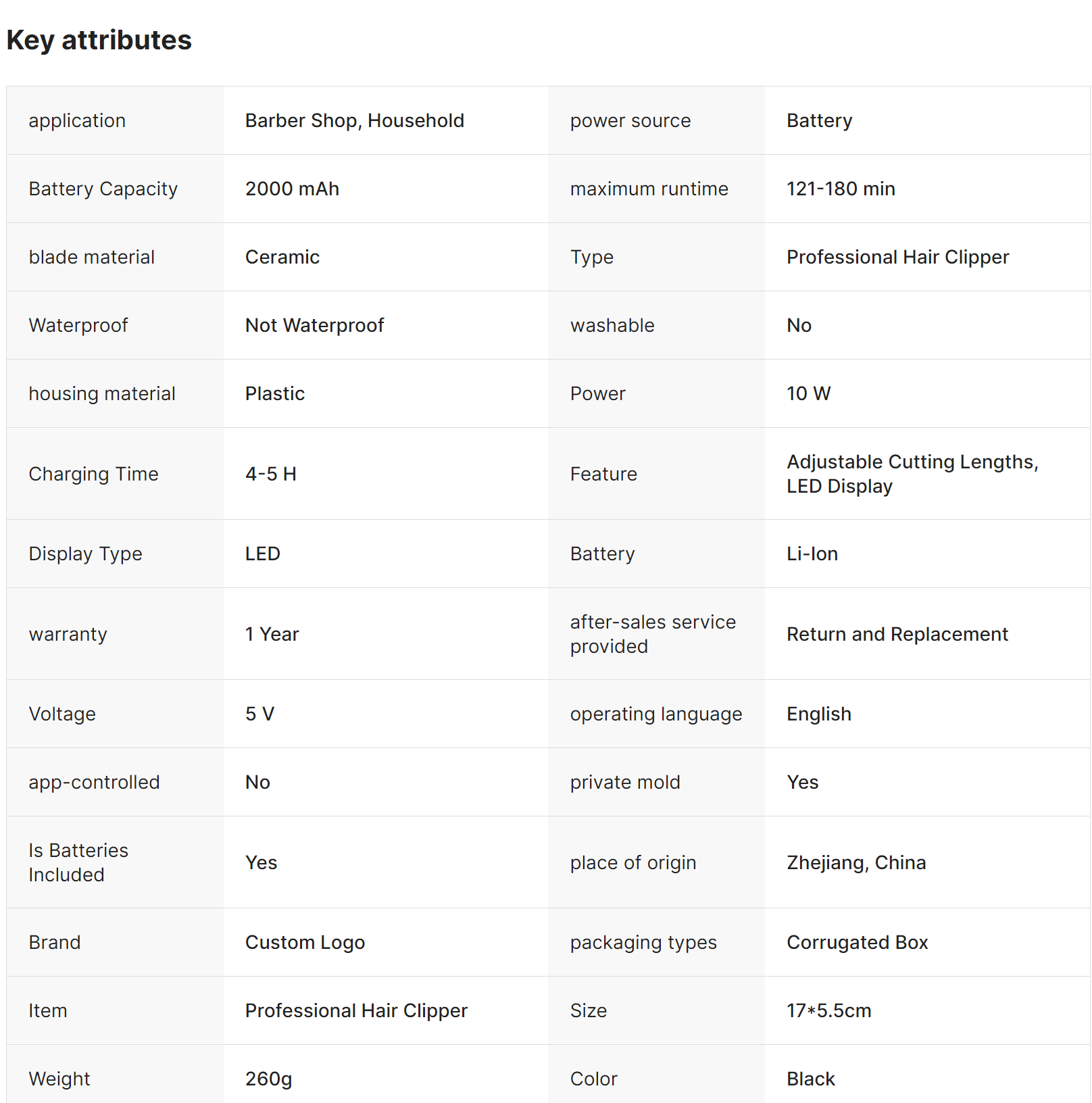Click the Custom Logo brand value
The image size is (1092, 1103).
[x=305, y=942]
